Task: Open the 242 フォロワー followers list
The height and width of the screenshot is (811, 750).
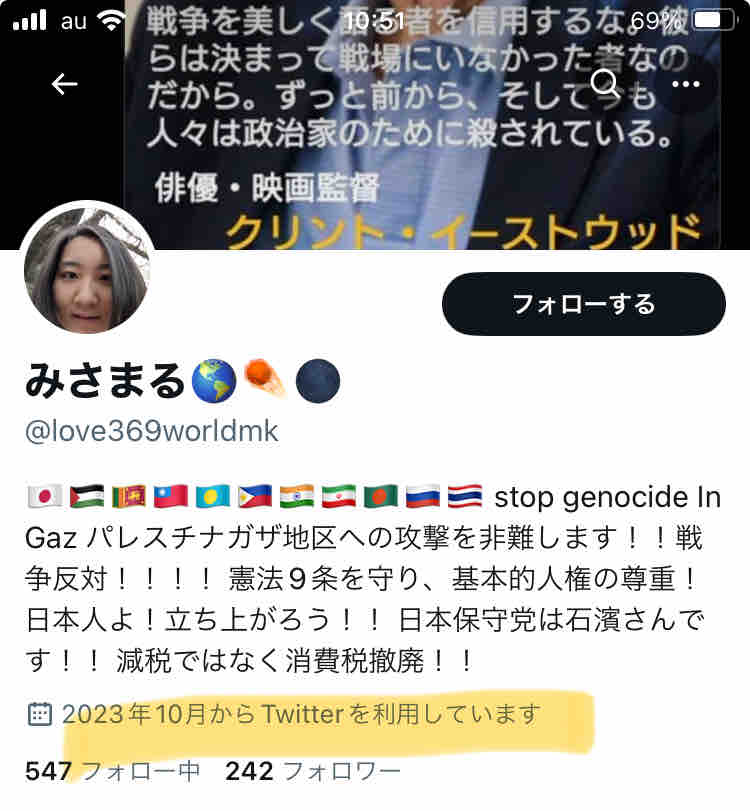Action: (x=313, y=771)
